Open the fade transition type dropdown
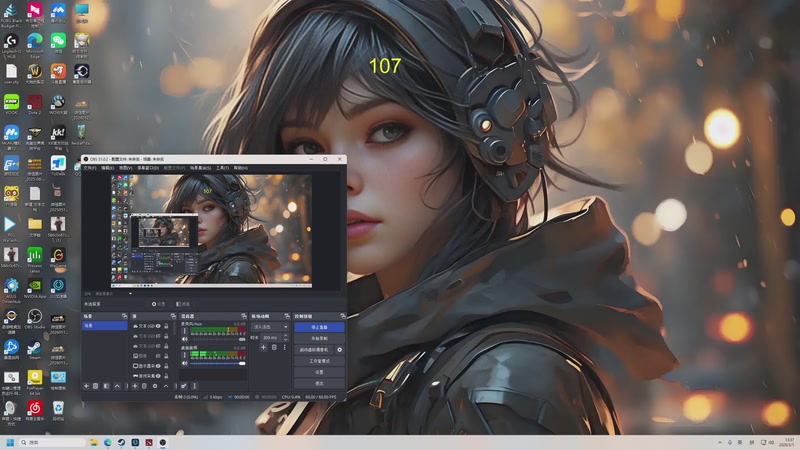Image resolution: width=800 pixels, height=450 pixels. [270, 327]
